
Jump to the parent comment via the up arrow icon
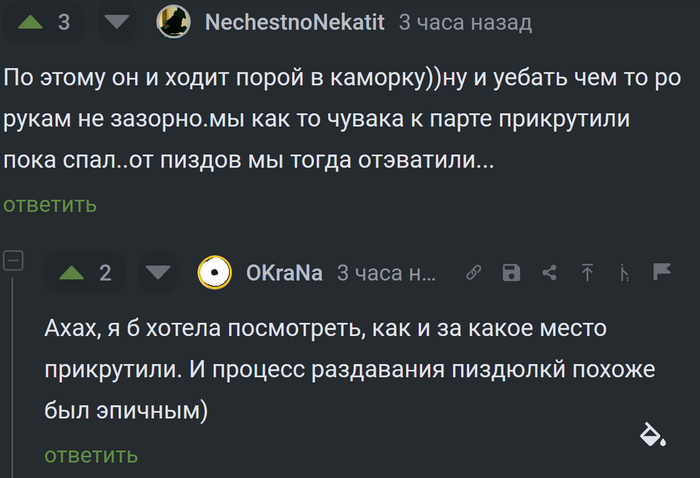(x=588, y=272)
